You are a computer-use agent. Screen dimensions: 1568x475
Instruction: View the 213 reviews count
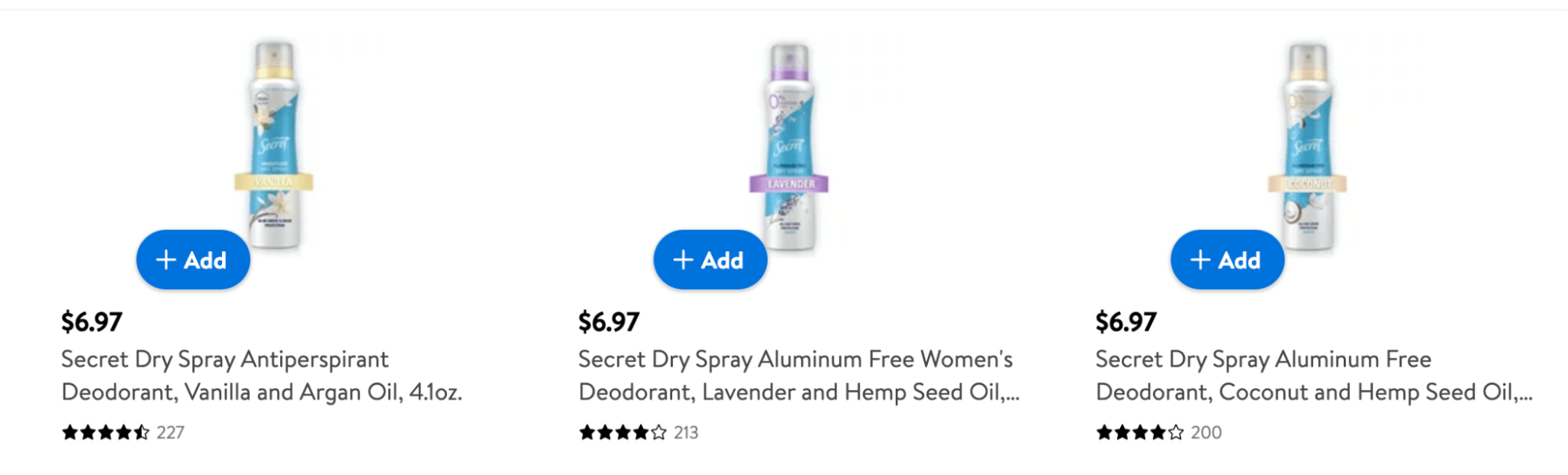[686, 433]
